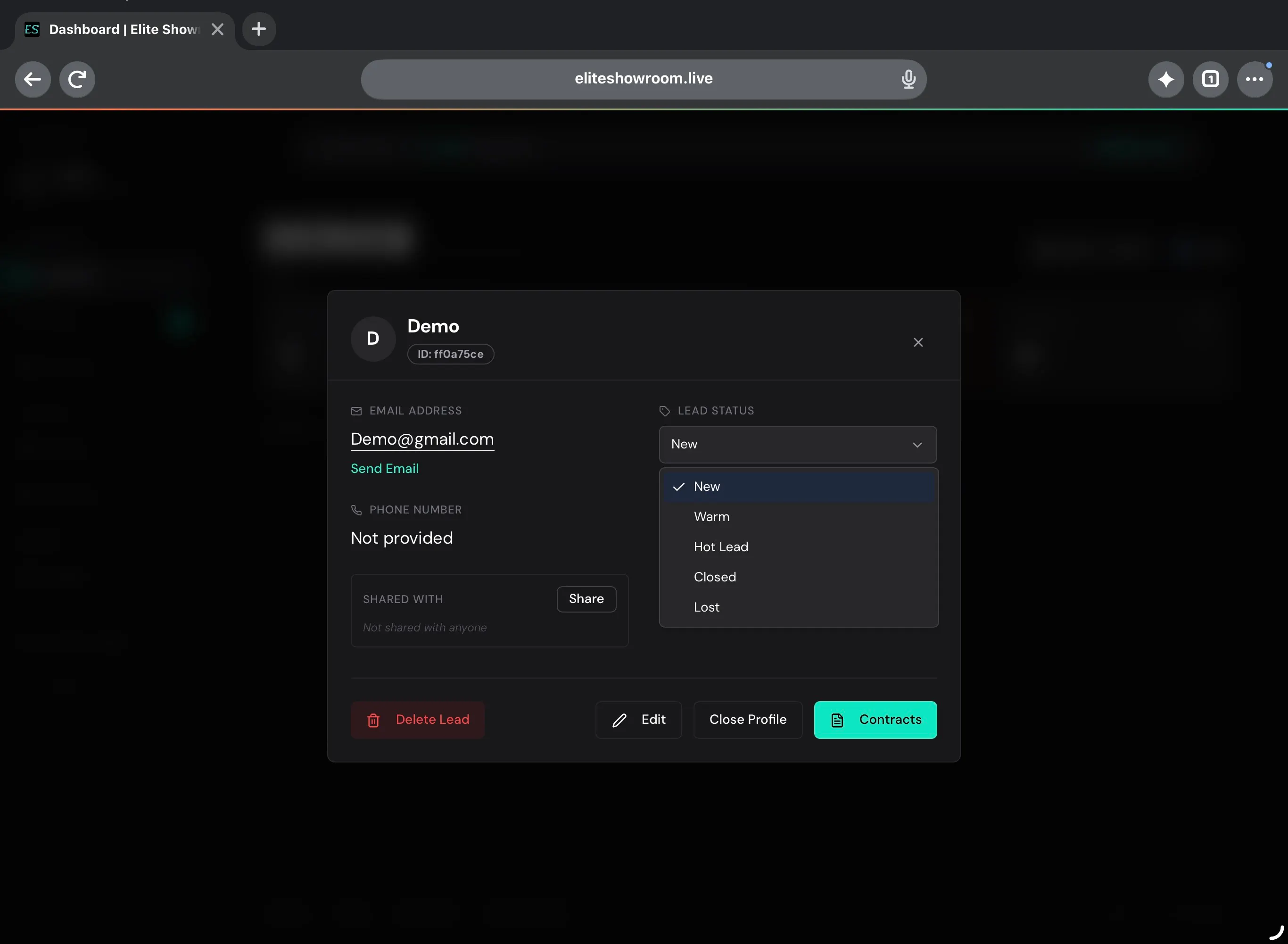Click the Close Profile button
The width and height of the screenshot is (1288, 944).
coord(748,720)
